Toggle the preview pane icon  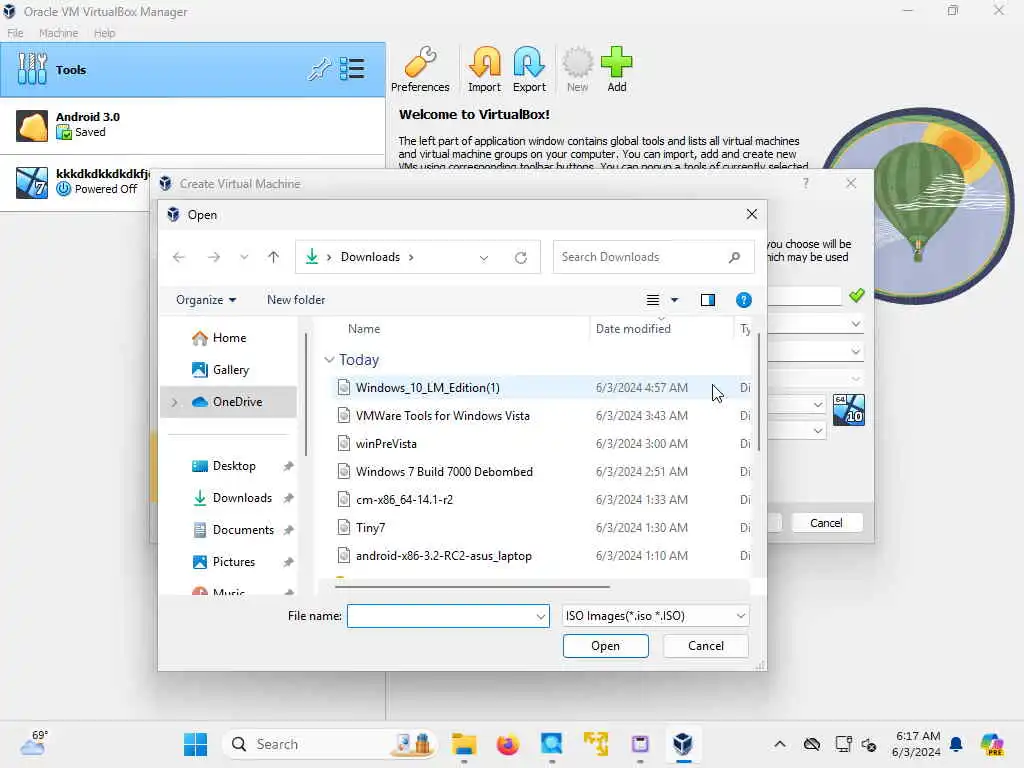707,300
